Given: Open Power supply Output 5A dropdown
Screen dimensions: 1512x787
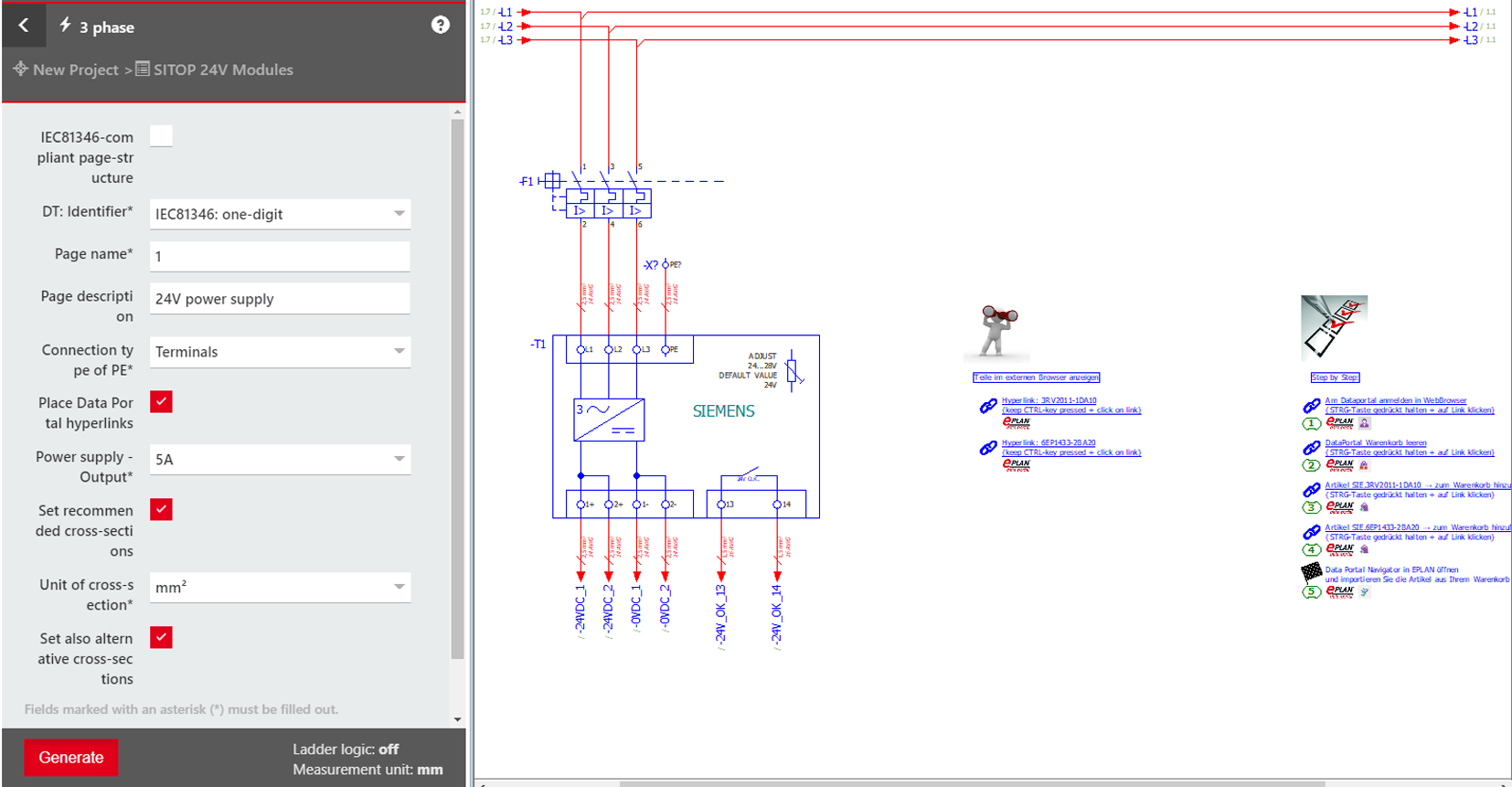Looking at the screenshot, I should coord(280,459).
